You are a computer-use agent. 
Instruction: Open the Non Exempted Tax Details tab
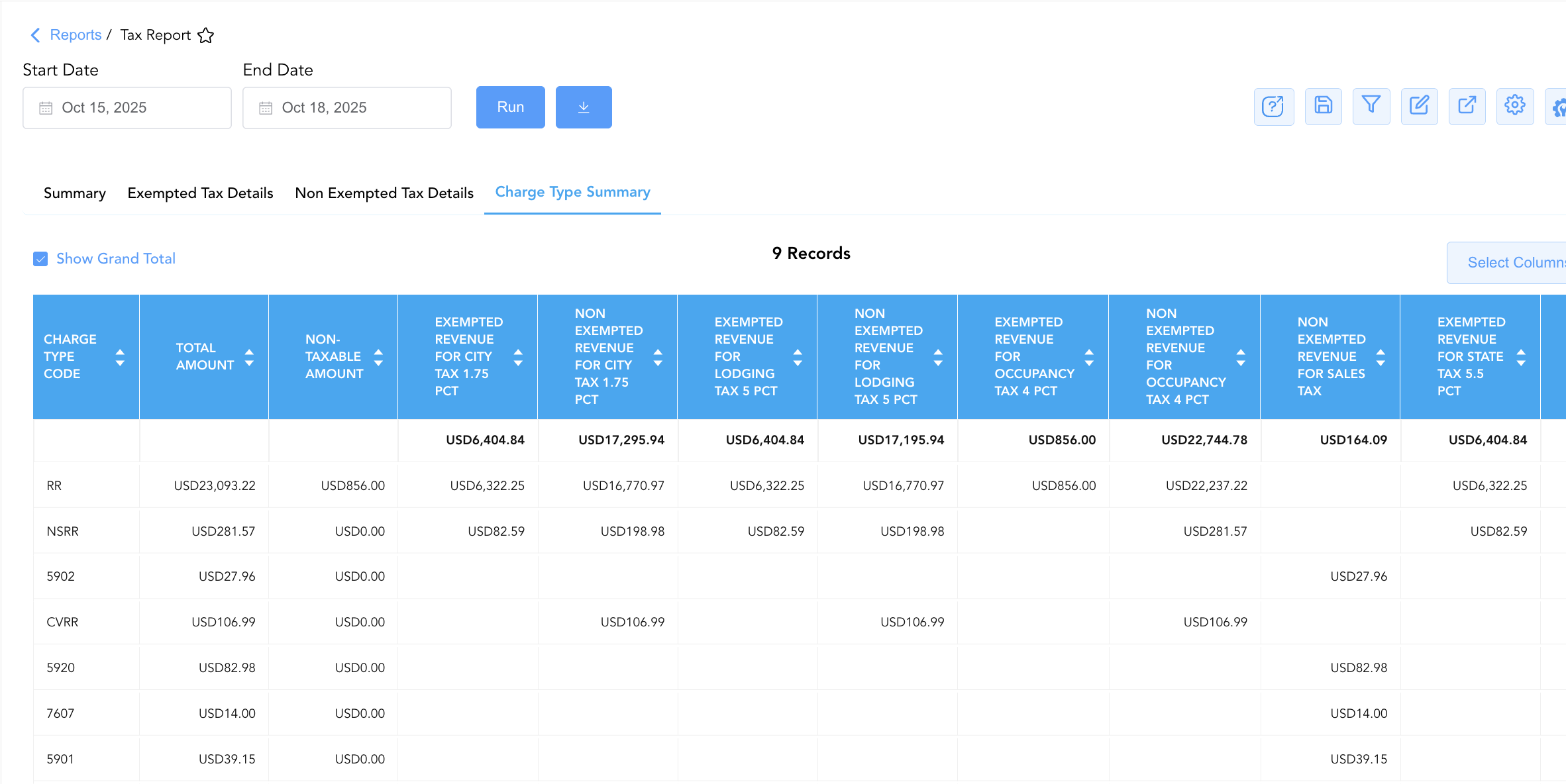[x=384, y=193]
